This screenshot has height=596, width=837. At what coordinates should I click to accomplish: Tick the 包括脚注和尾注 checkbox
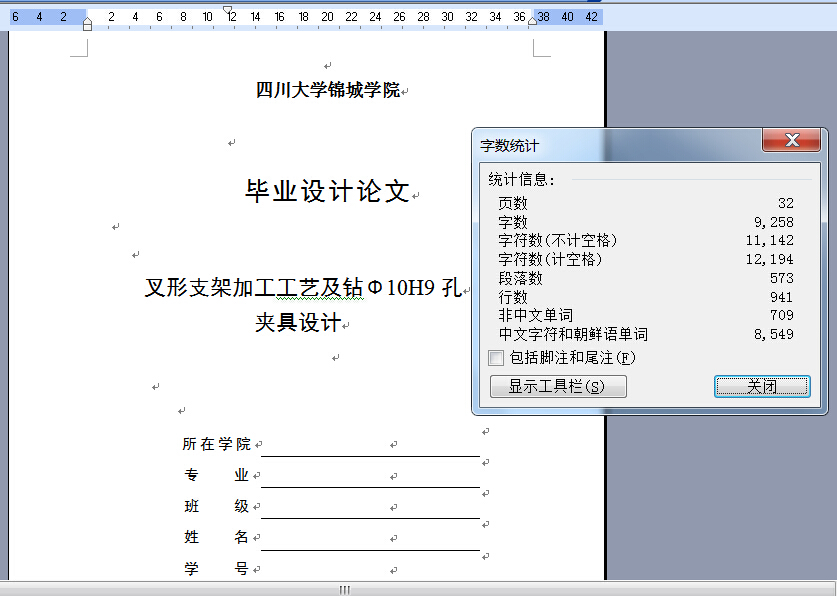(x=496, y=357)
